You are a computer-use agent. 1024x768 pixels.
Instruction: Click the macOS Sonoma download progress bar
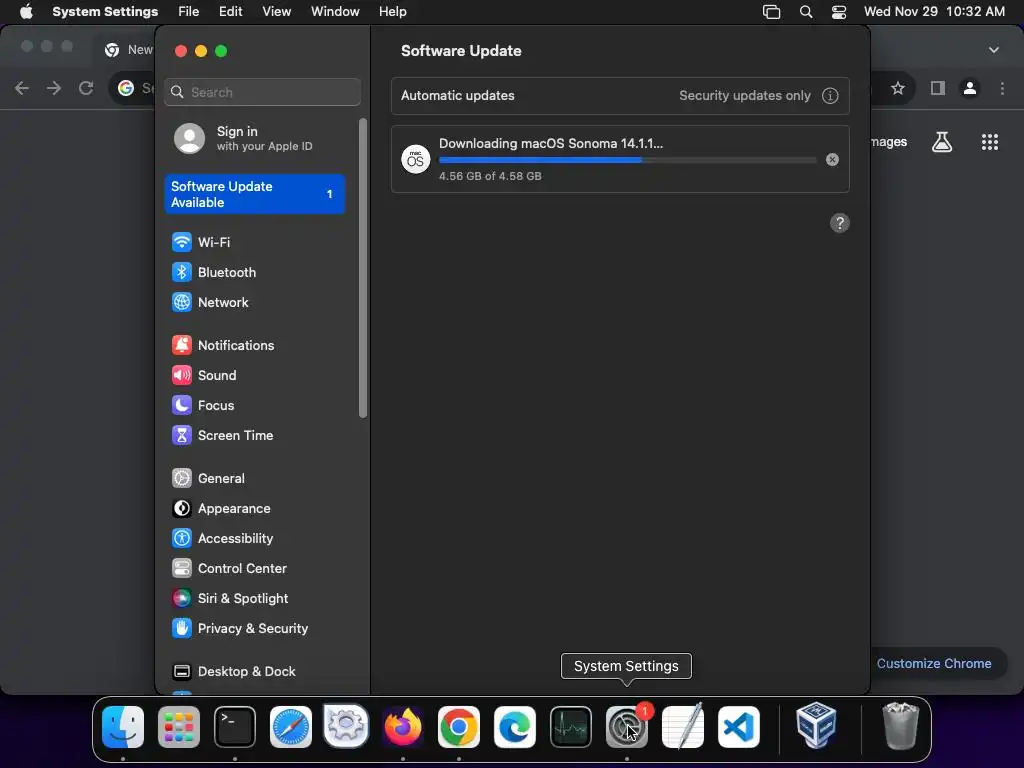pyautogui.click(x=628, y=160)
